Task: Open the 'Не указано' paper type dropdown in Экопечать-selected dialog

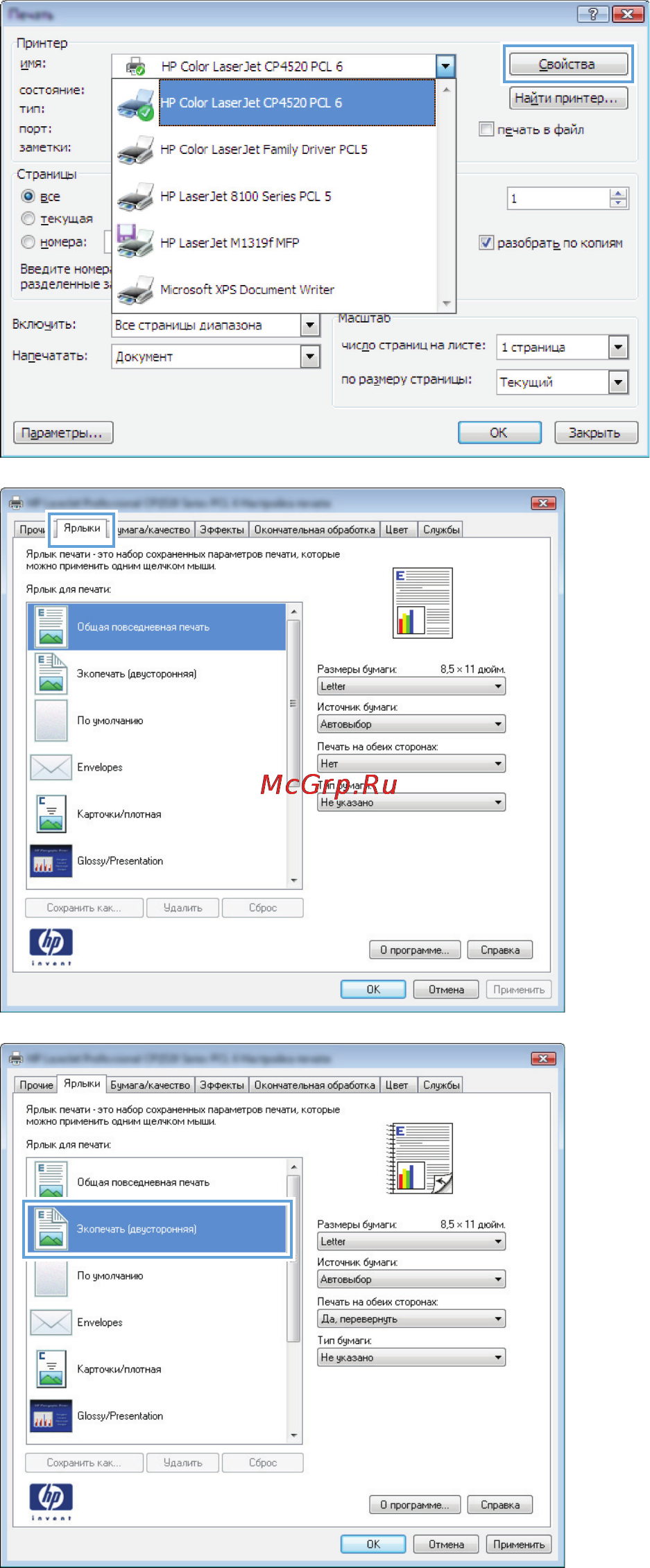Action: point(411,1357)
